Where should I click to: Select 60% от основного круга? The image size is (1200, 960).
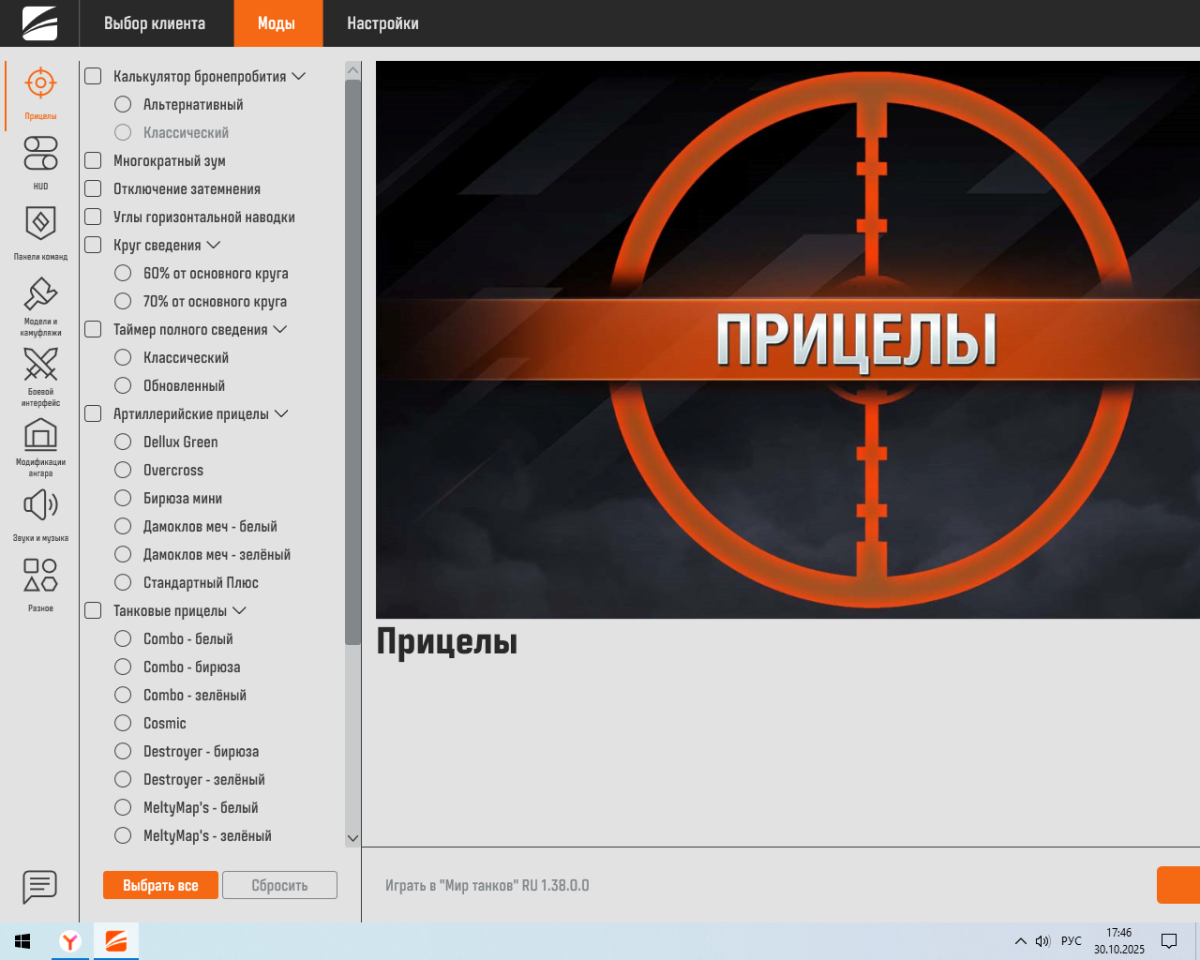pos(123,273)
